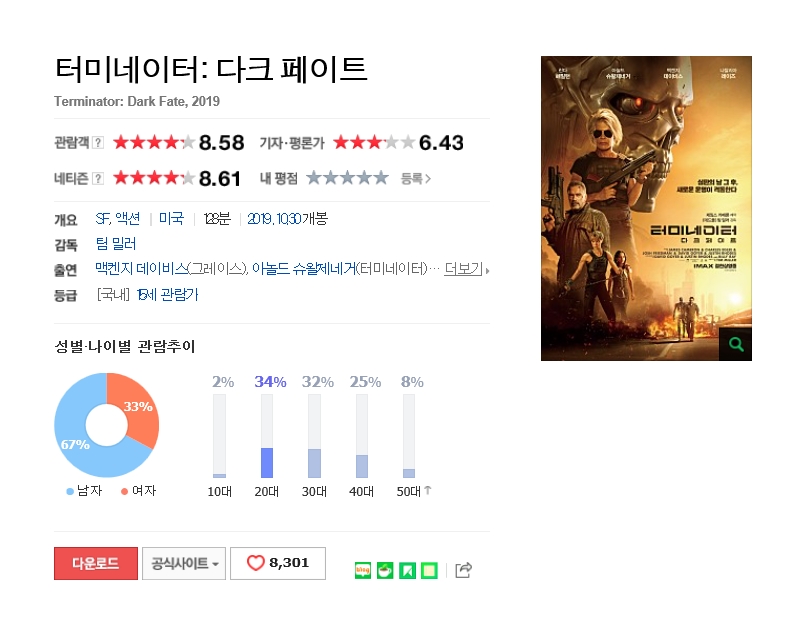Click the light green square share icon

pos(429,570)
